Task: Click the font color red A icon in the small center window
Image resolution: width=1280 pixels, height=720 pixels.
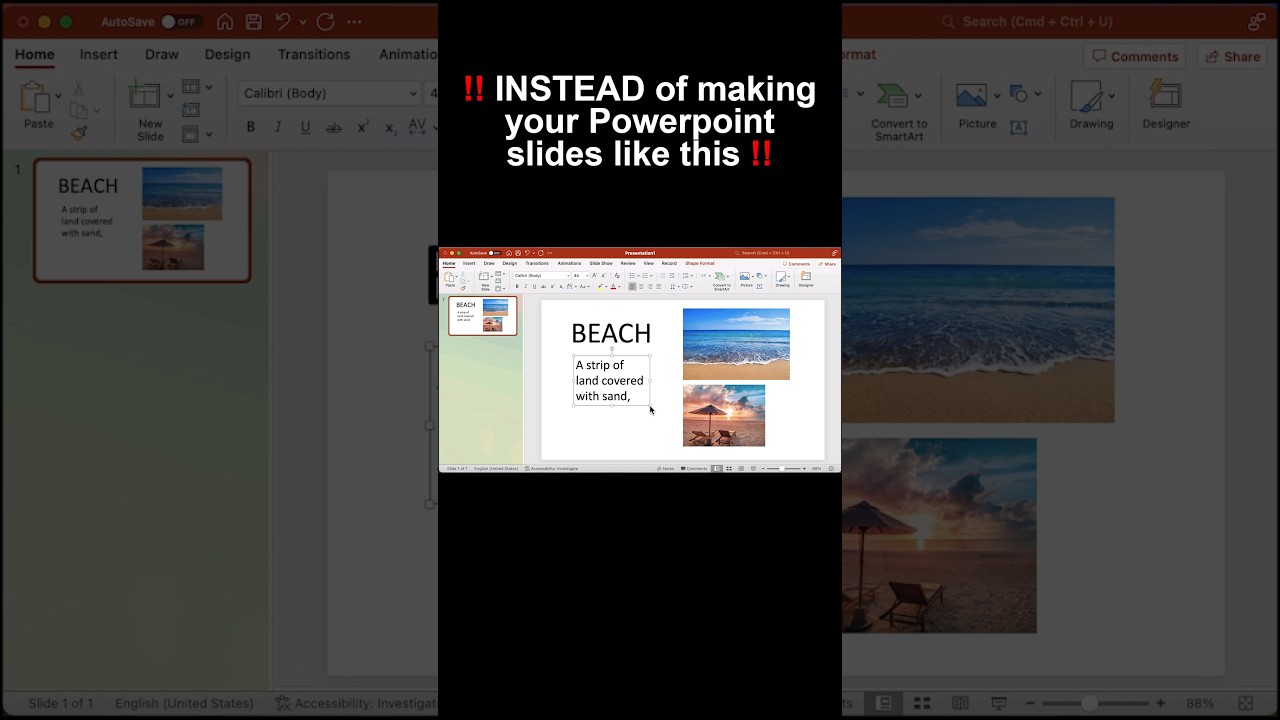Action: click(613, 286)
